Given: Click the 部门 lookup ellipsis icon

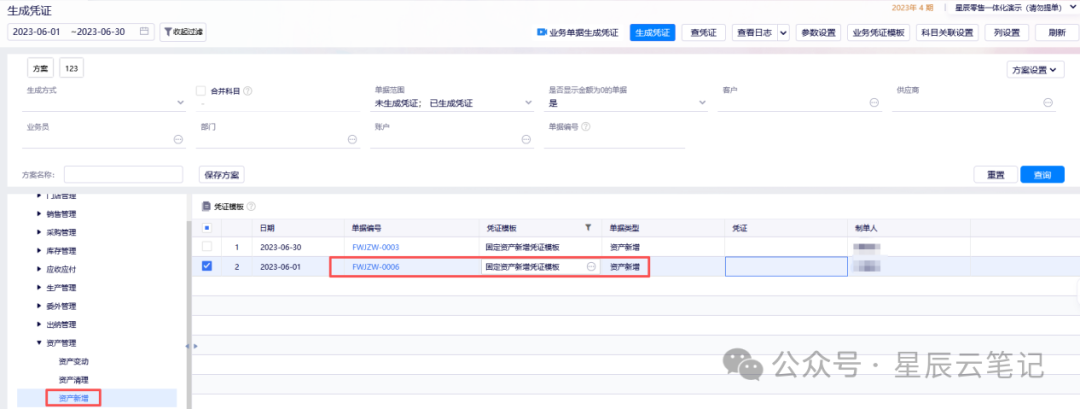Looking at the screenshot, I should [x=352, y=139].
